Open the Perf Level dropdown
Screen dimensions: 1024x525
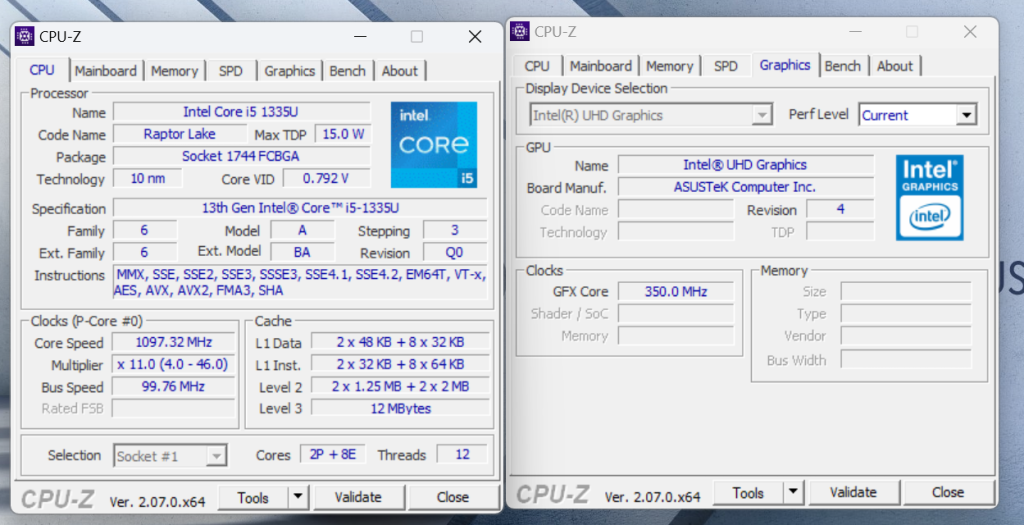click(x=965, y=115)
